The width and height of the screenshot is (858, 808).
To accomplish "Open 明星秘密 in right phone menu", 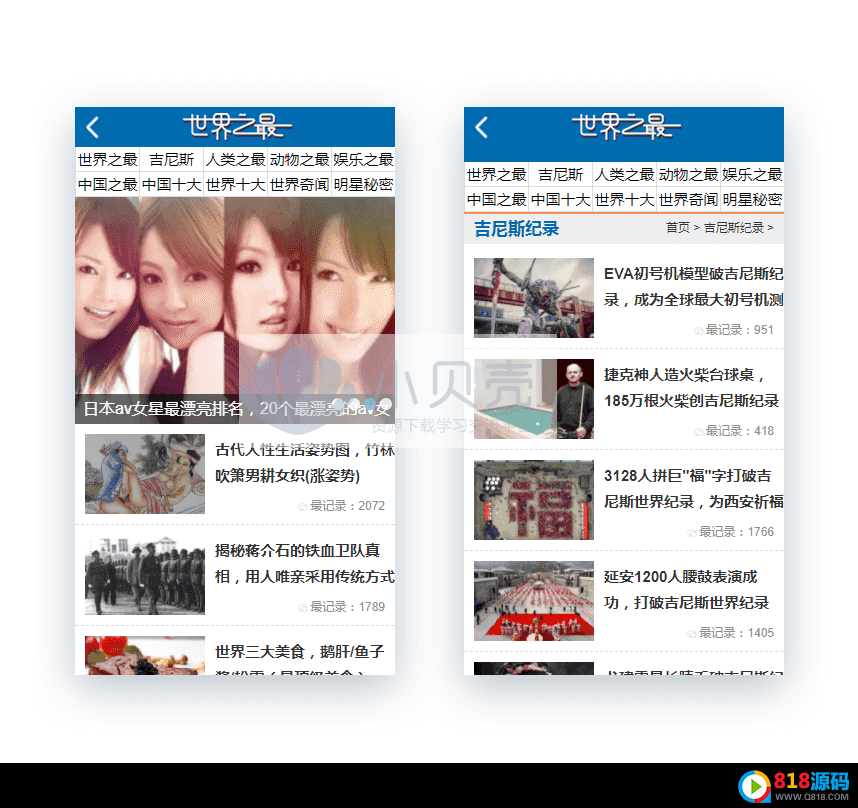I will (752, 200).
